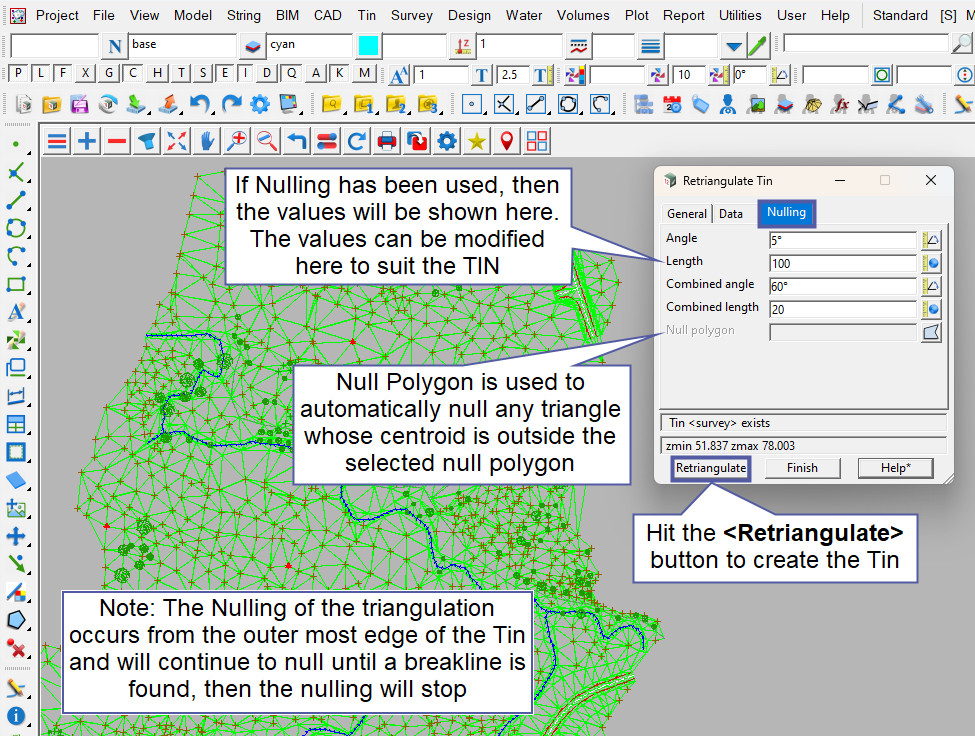Click the zoom in magnifier in view toolbar
Viewport: 975px width, 736px height.
point(237,142)
